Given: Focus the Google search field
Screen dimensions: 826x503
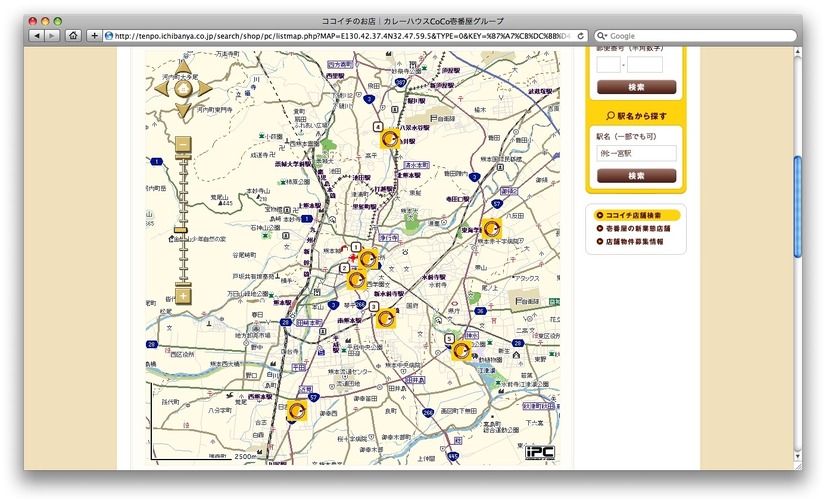Looking at the screenshot, I should (x=695, y=36).
